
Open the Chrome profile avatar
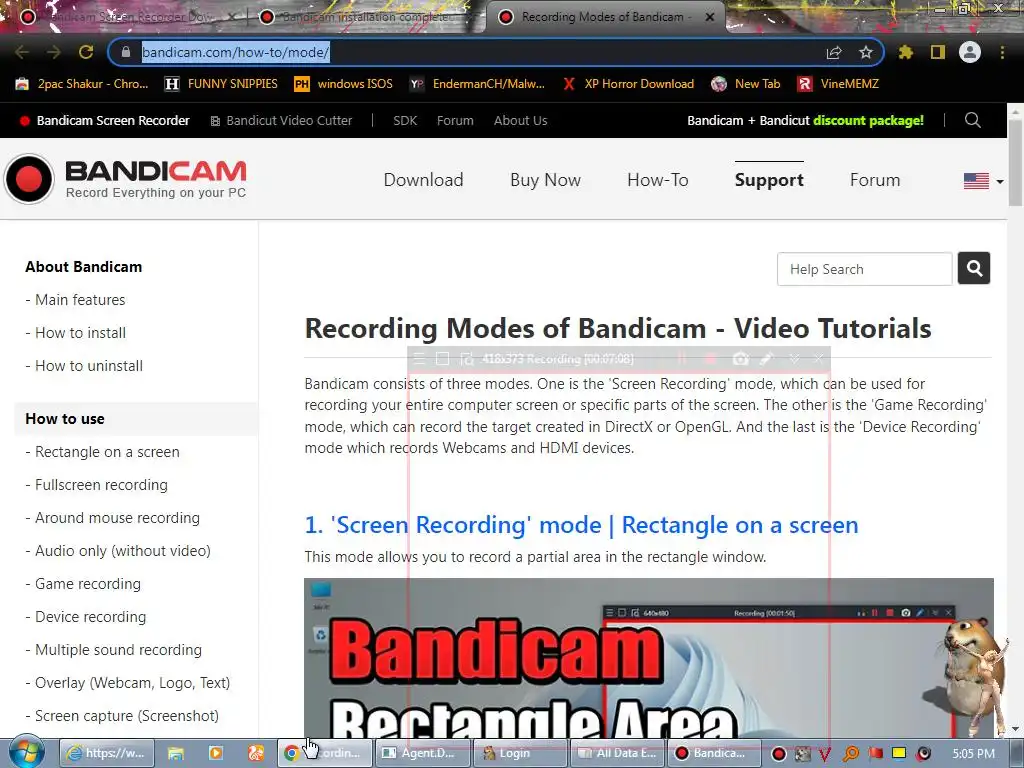(970, 52)
